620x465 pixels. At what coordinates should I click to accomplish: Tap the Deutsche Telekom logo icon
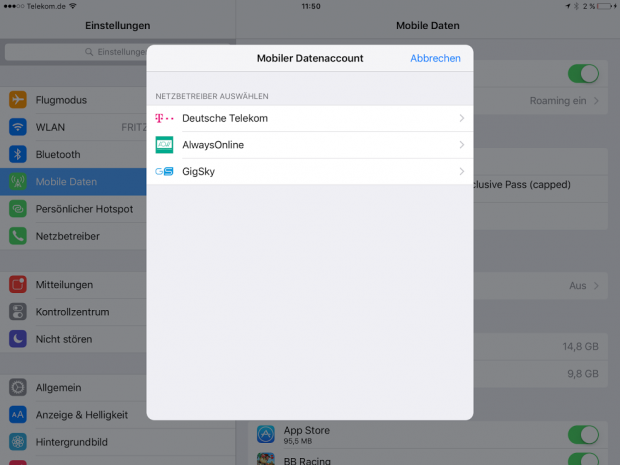(164, 118)
